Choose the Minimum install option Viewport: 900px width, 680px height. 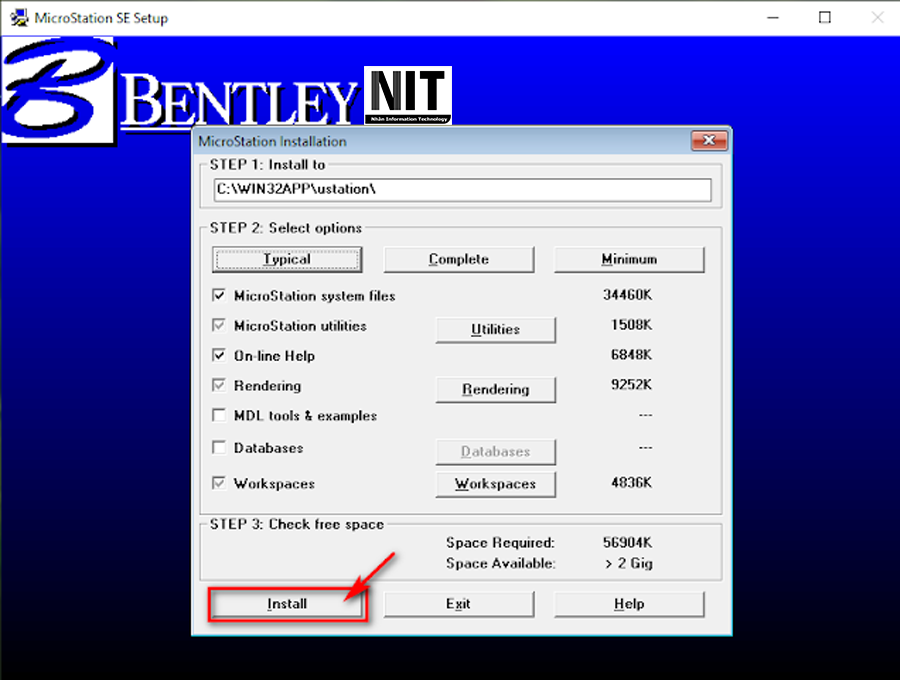629,259
